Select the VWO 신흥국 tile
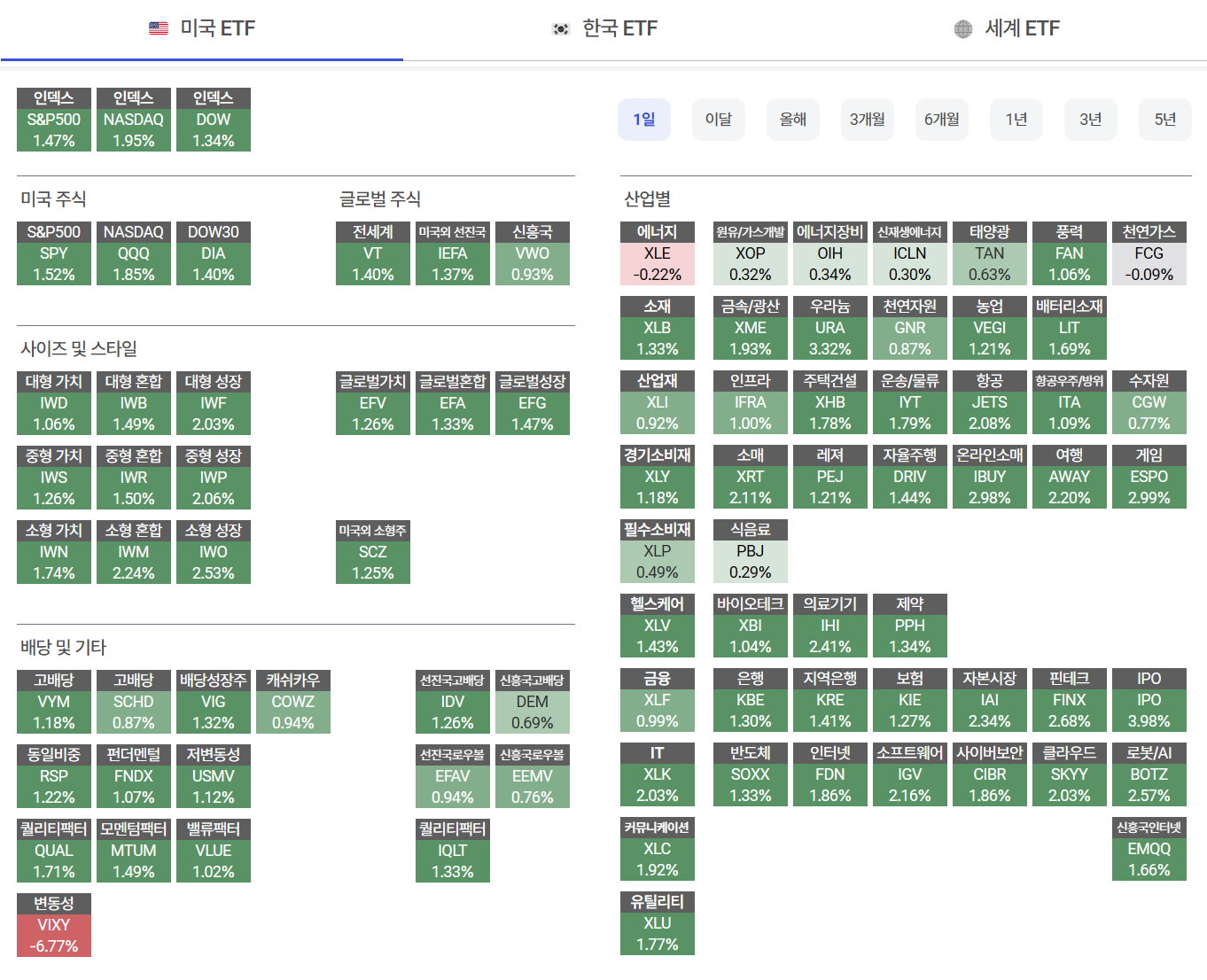Screen dimensions: 1207x980 [x=533, y=253]
